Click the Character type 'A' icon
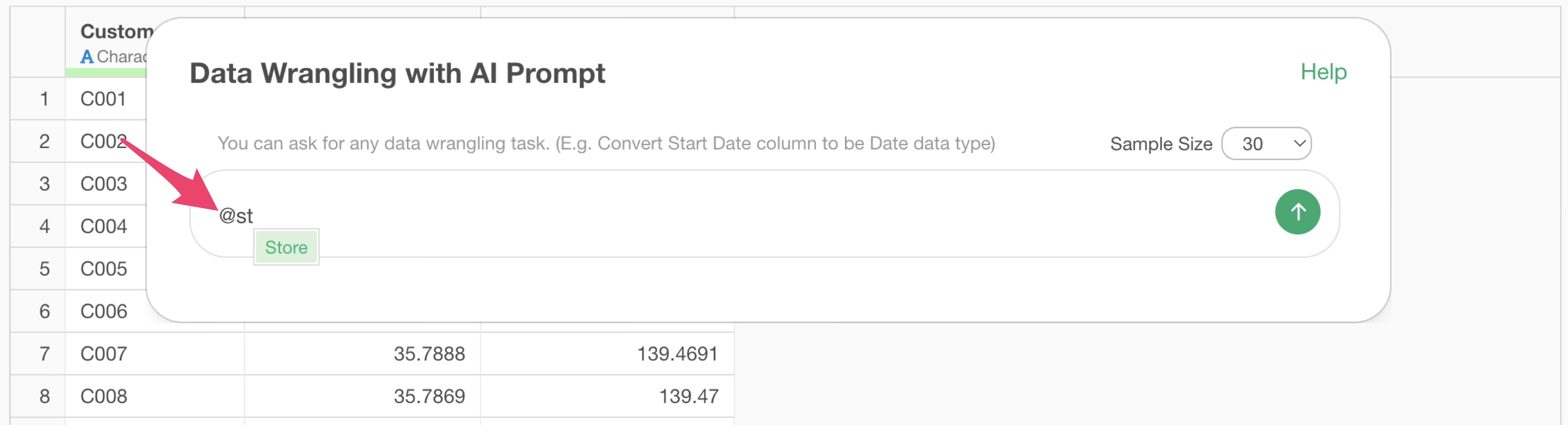The height and width of the screenshot is (425, 1568). coord(87,57)
